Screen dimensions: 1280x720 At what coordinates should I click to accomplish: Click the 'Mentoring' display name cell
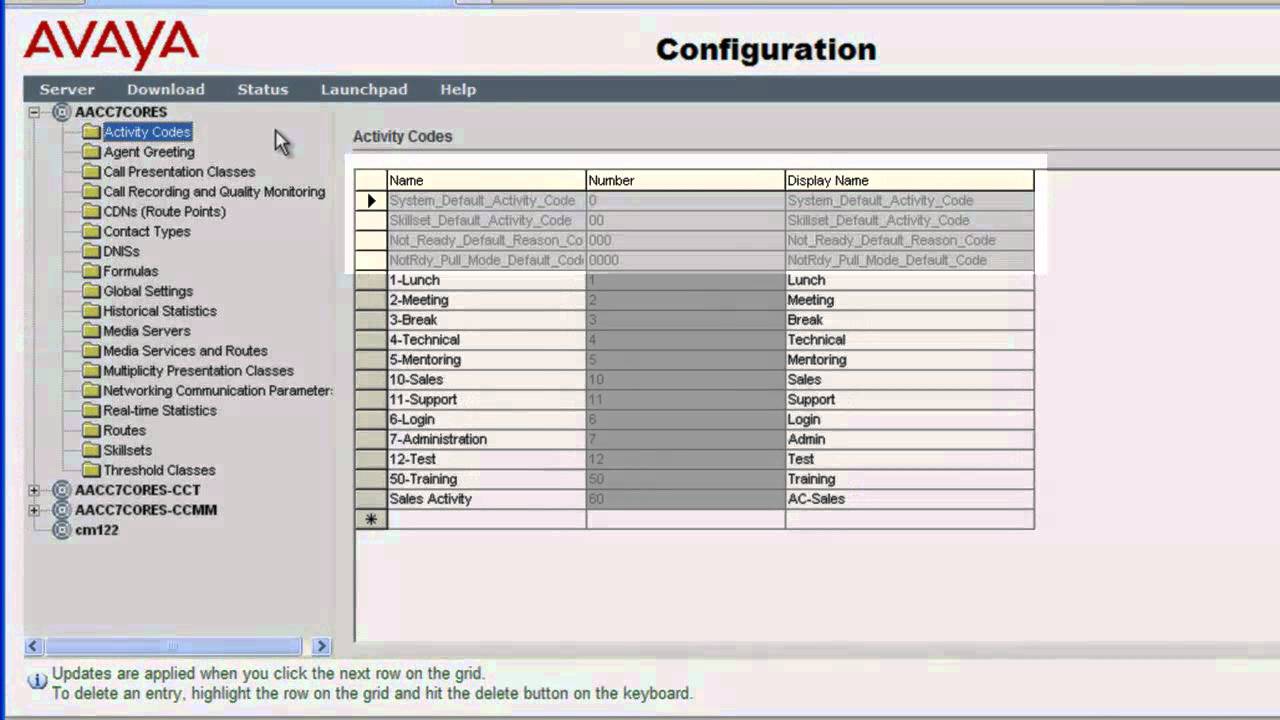tap(910, 360)
